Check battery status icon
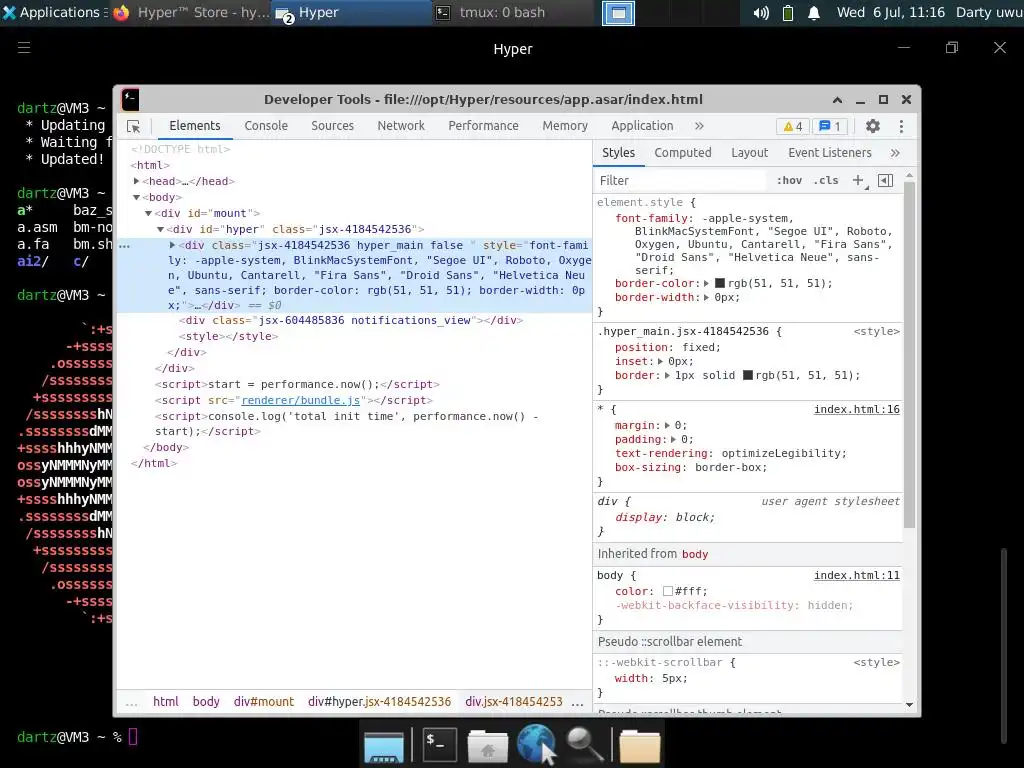The width and height of the screenshot is (1024, 768). 788,13
